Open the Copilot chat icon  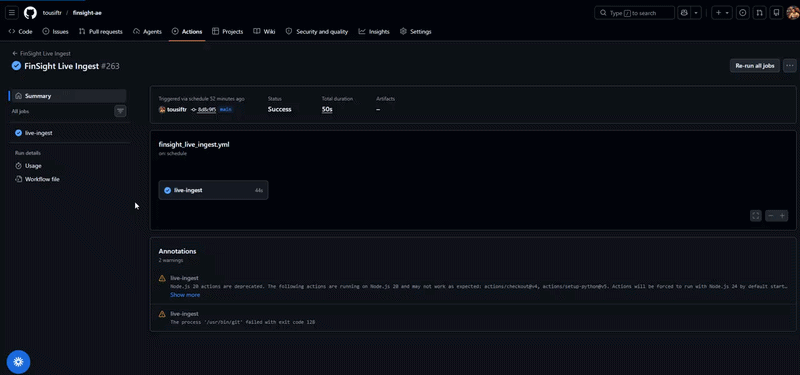[x=684, y=13]
